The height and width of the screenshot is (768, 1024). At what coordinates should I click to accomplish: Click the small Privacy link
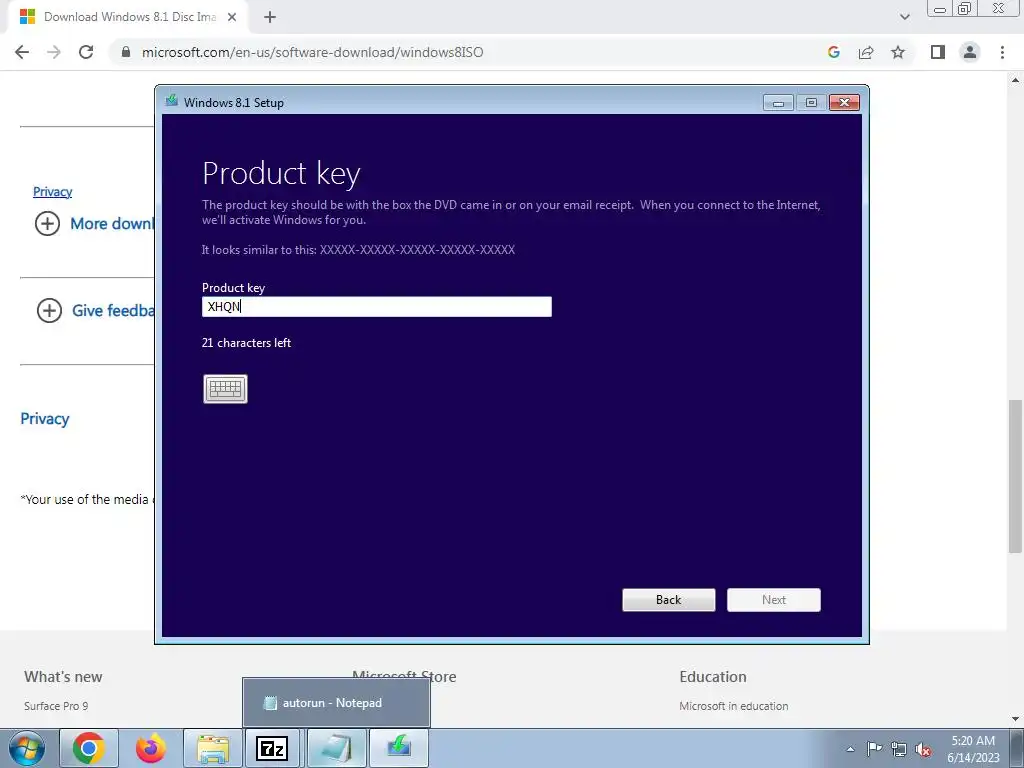52,192
